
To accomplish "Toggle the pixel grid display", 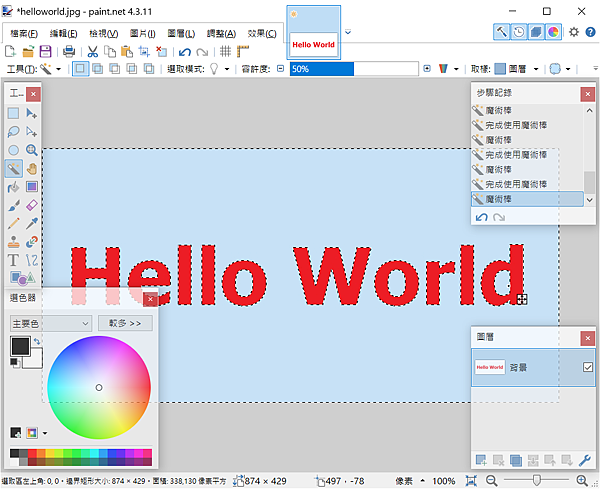I will coord(226,51).
